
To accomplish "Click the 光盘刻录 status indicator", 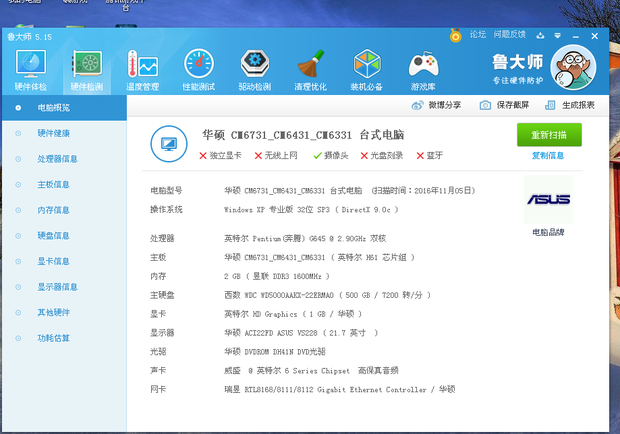I will click(x=382, y=156).
